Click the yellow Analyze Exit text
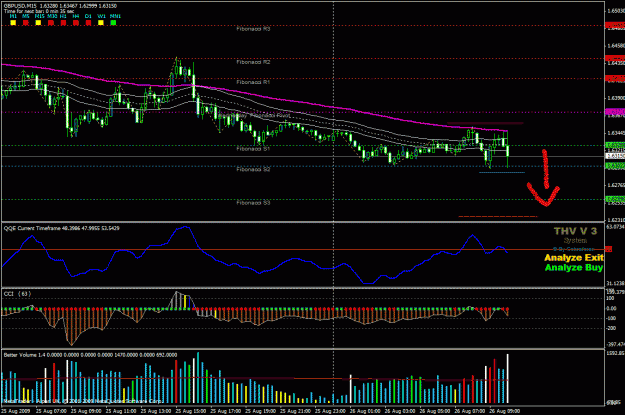This screenshot has width=625, height=415. 574,258
